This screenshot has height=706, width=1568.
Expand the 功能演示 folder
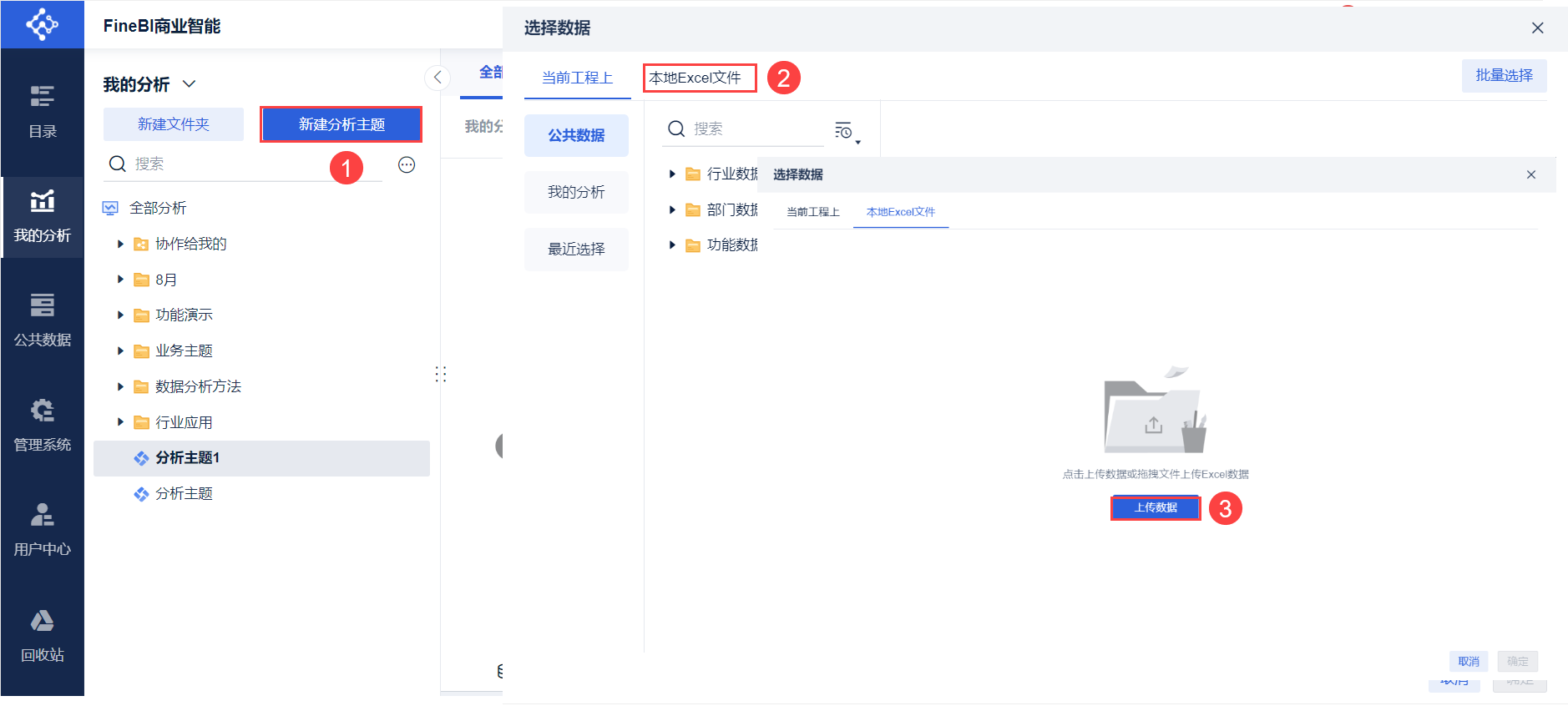coord(120,315)
